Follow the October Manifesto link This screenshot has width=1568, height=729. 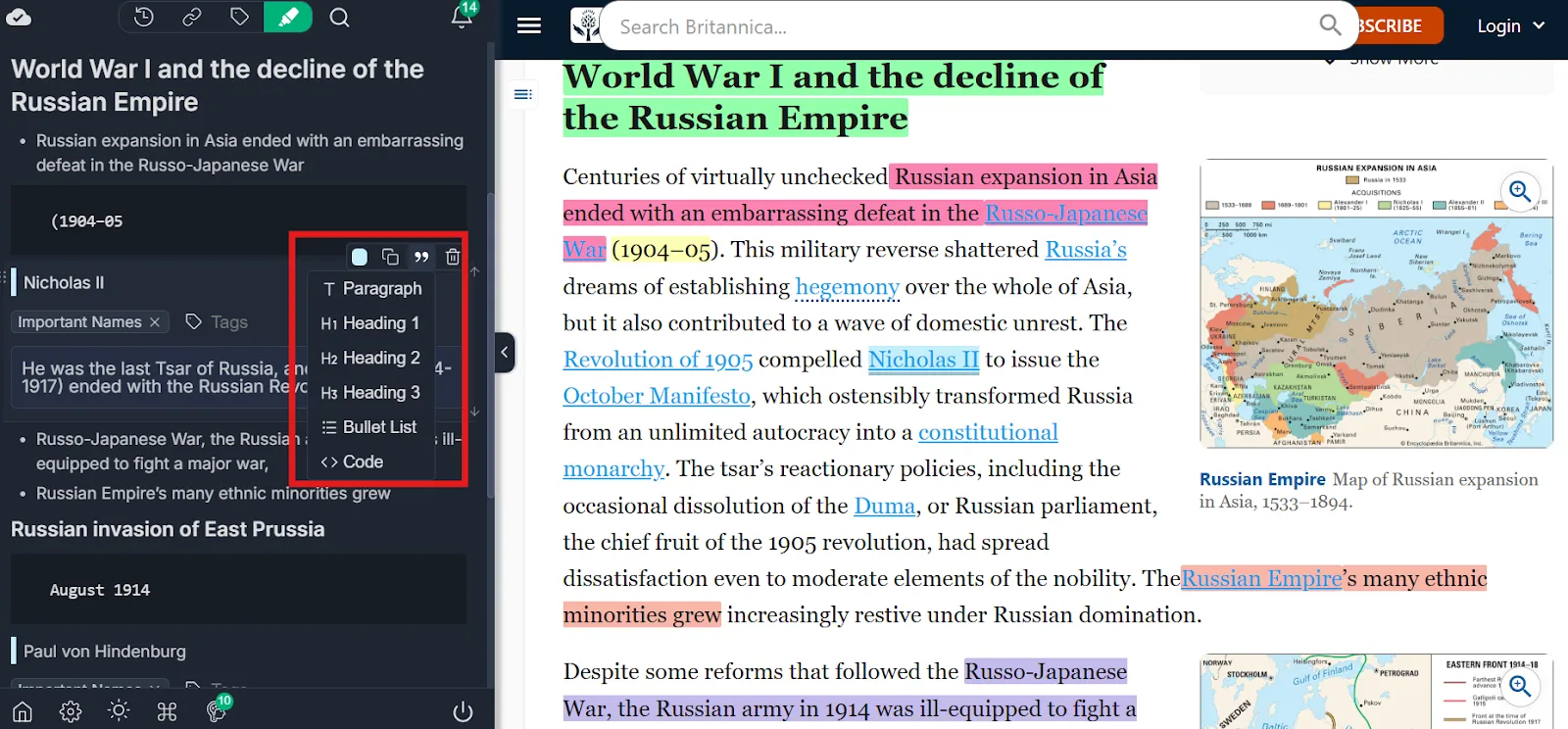pos(657,396)
